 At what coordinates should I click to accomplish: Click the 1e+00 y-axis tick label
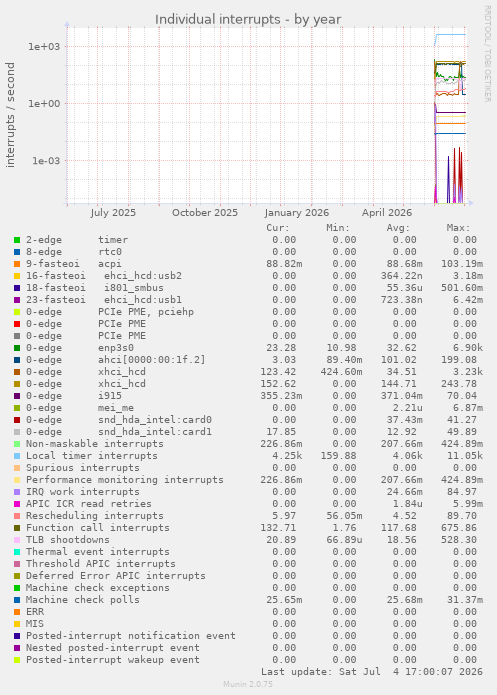click(x=44, y=104)
